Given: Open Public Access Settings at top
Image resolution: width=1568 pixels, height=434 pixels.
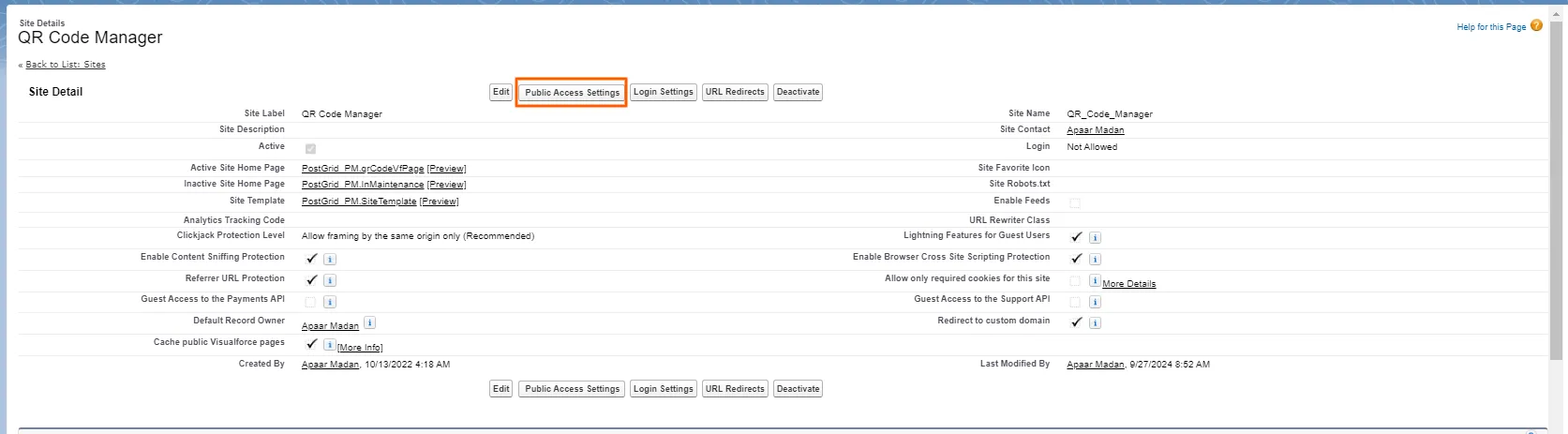Looking at the screenshot, I should point(572,93).
